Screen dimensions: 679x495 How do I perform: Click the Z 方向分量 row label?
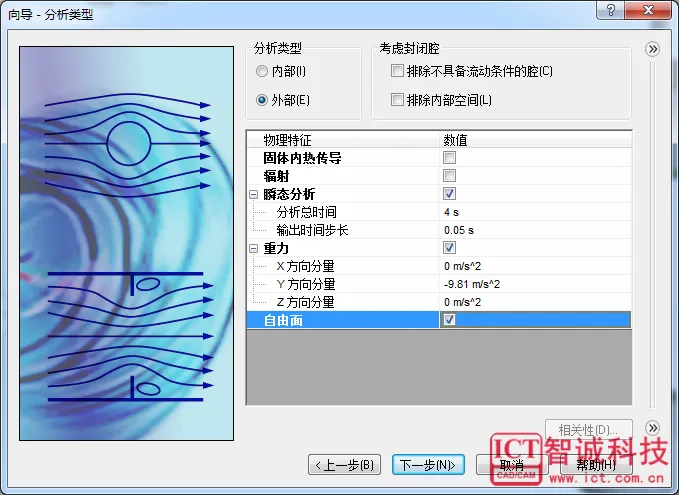305,302
